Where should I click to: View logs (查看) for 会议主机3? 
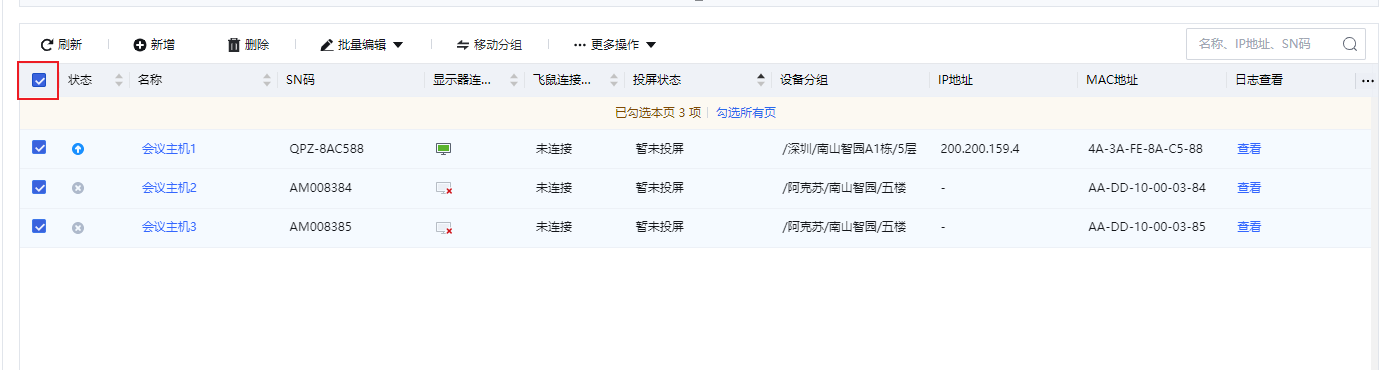tap(1249, 227)
